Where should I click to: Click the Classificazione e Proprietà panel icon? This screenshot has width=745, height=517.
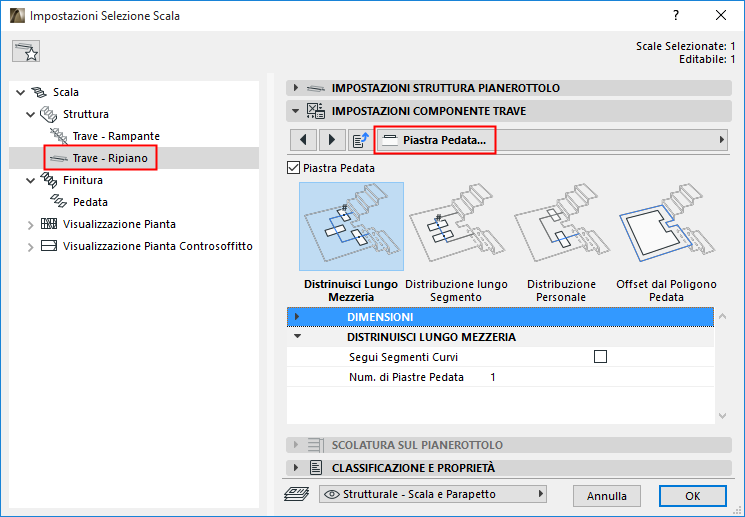point(316,468)
